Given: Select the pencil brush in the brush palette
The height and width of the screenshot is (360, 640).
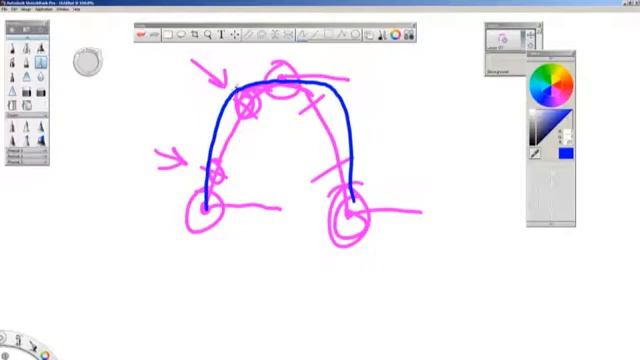Looking at the screenshot, I should pos(12,49).
